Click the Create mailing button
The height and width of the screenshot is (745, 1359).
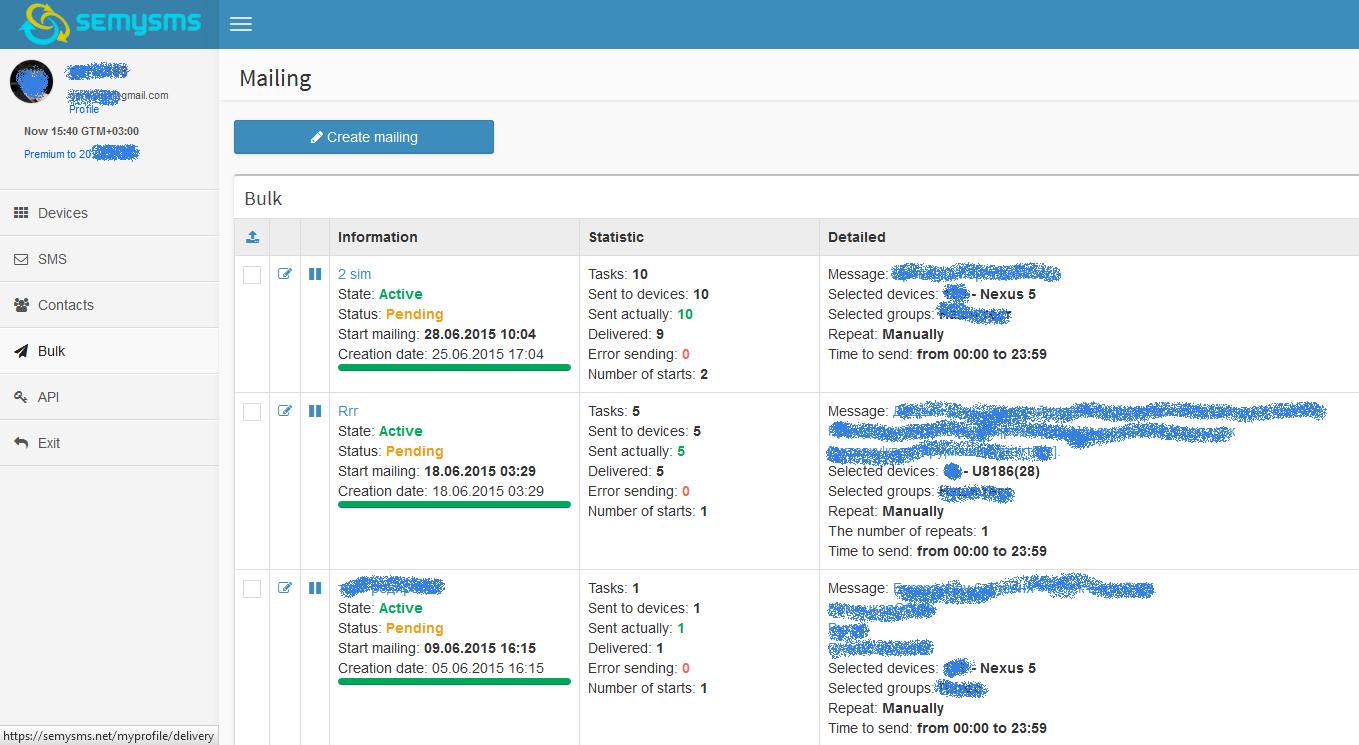364,137
